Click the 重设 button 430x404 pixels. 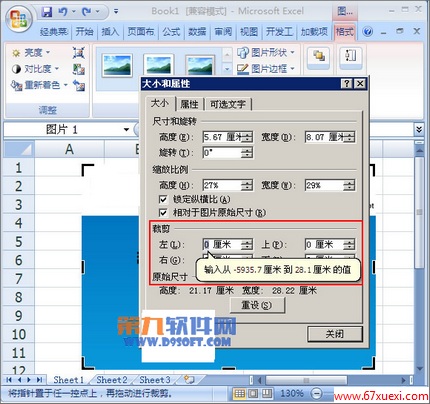[257, 305]
